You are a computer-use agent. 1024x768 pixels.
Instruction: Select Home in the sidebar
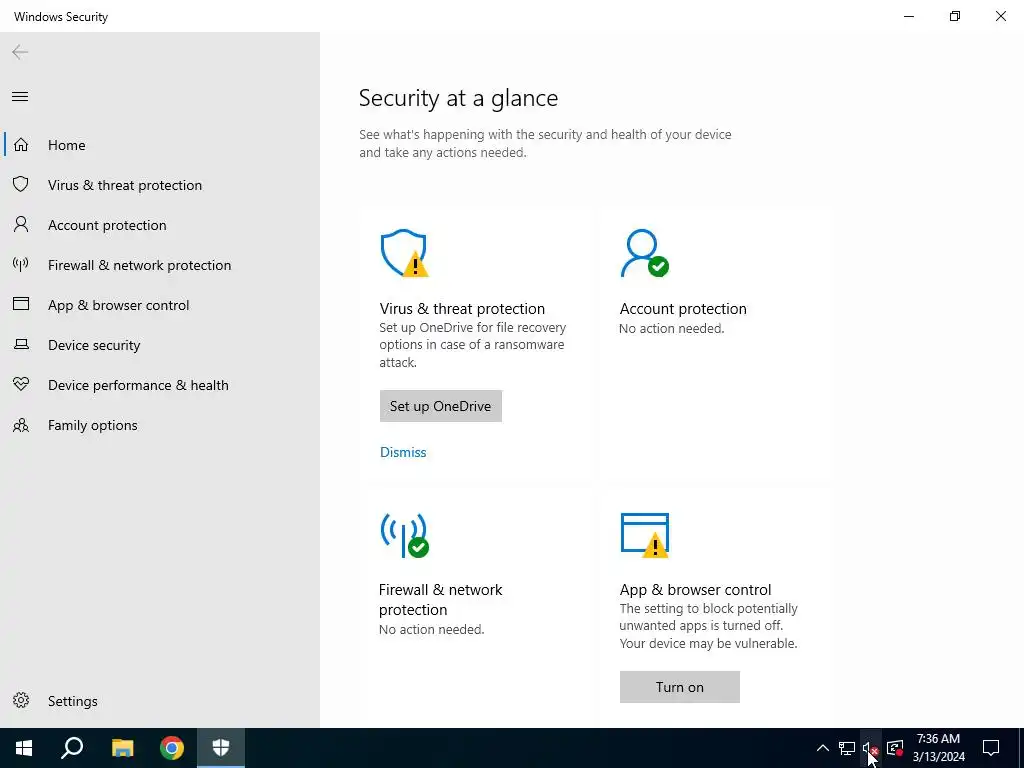click(160, 145)
